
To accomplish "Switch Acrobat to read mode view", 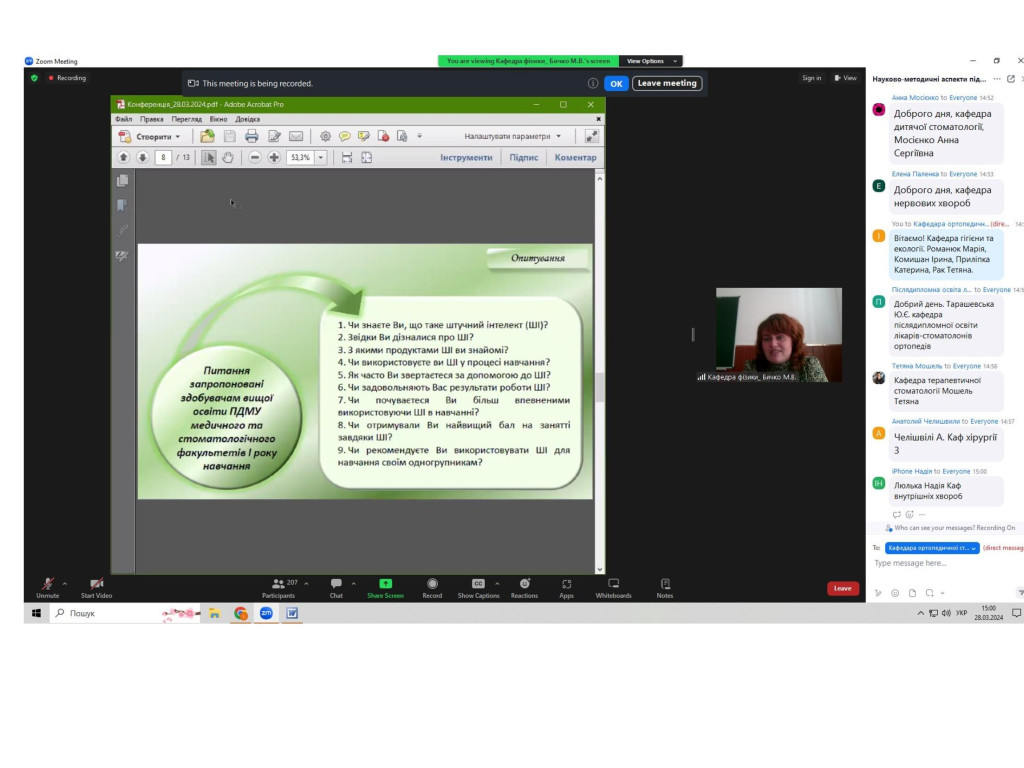I will 592,136.
